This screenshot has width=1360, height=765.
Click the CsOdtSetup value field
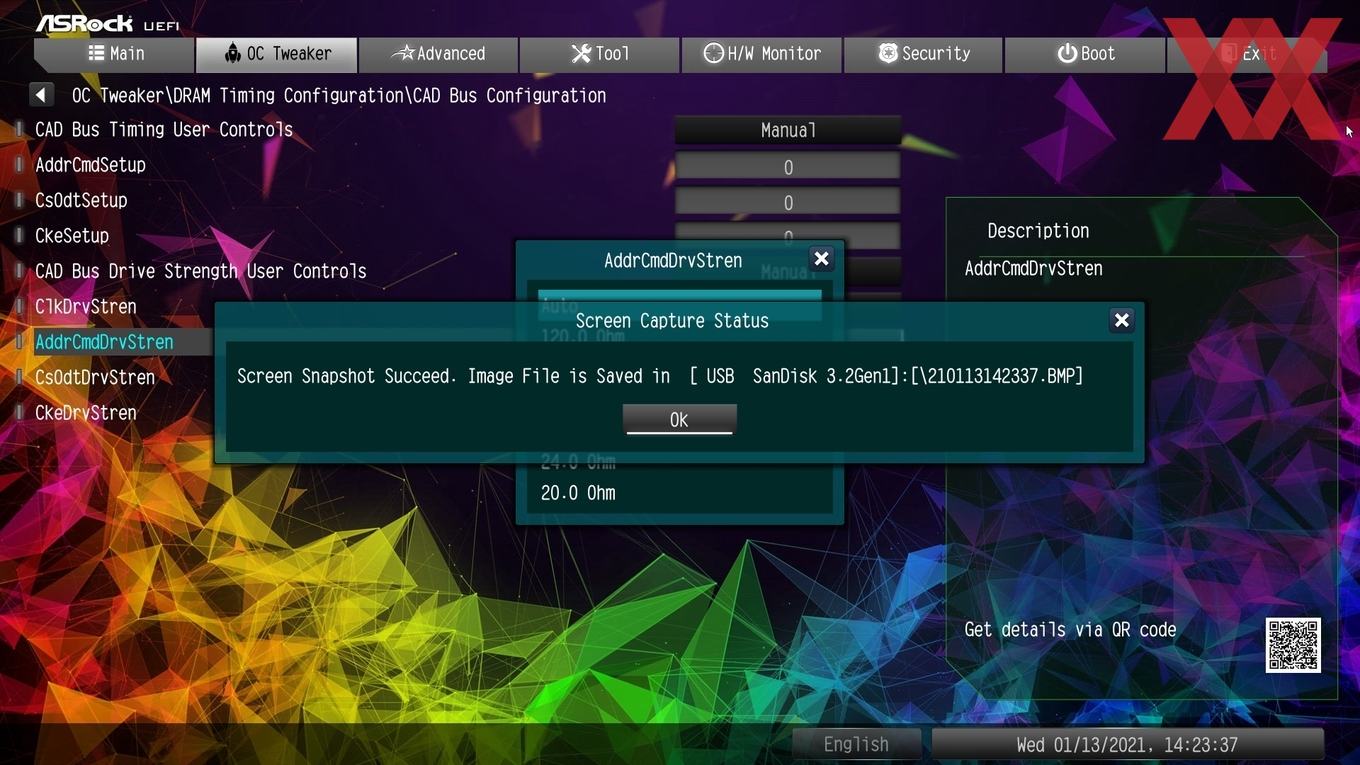tap(788, 202)
